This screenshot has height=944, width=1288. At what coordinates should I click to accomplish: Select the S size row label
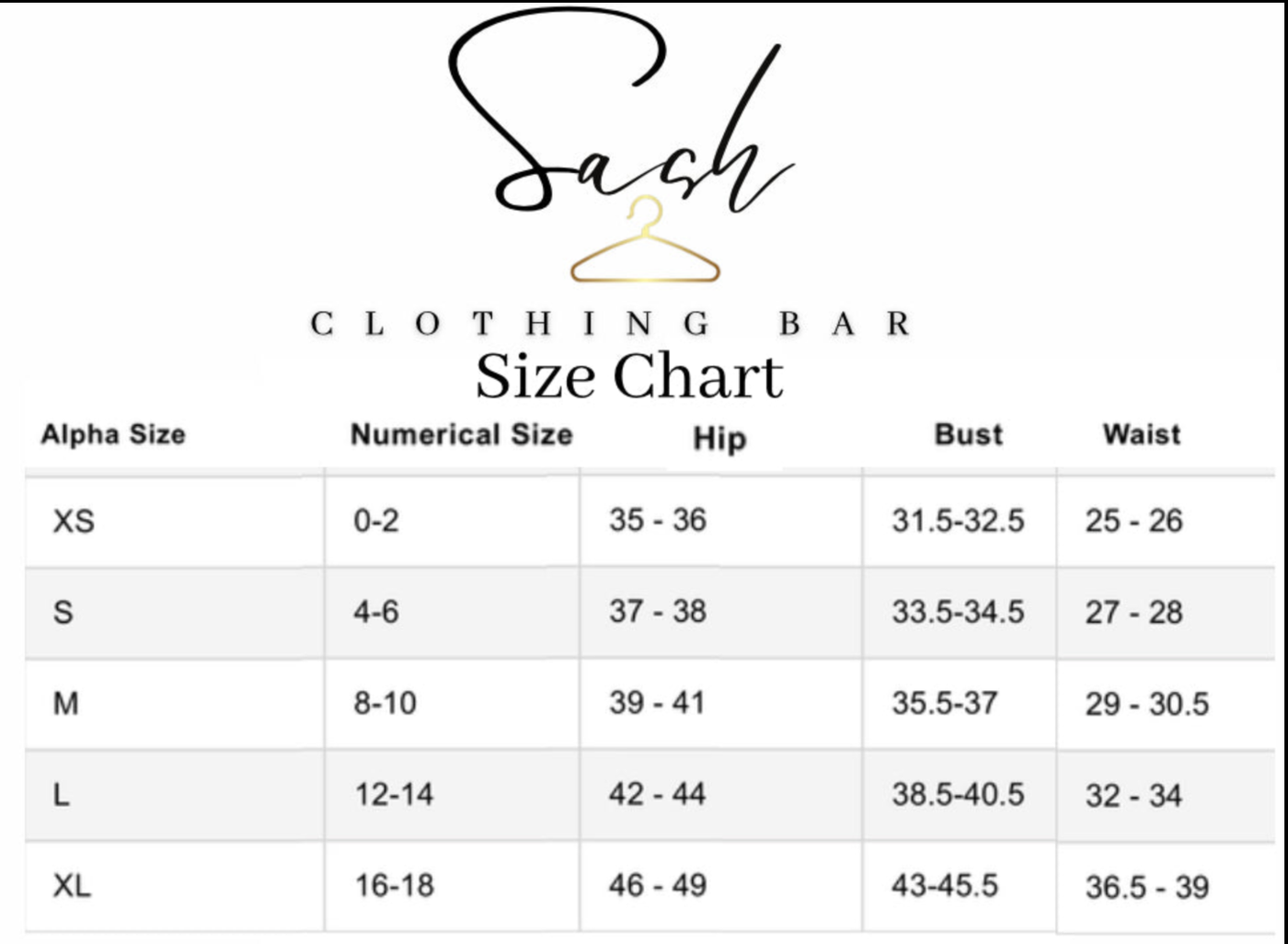pos(63,613)
